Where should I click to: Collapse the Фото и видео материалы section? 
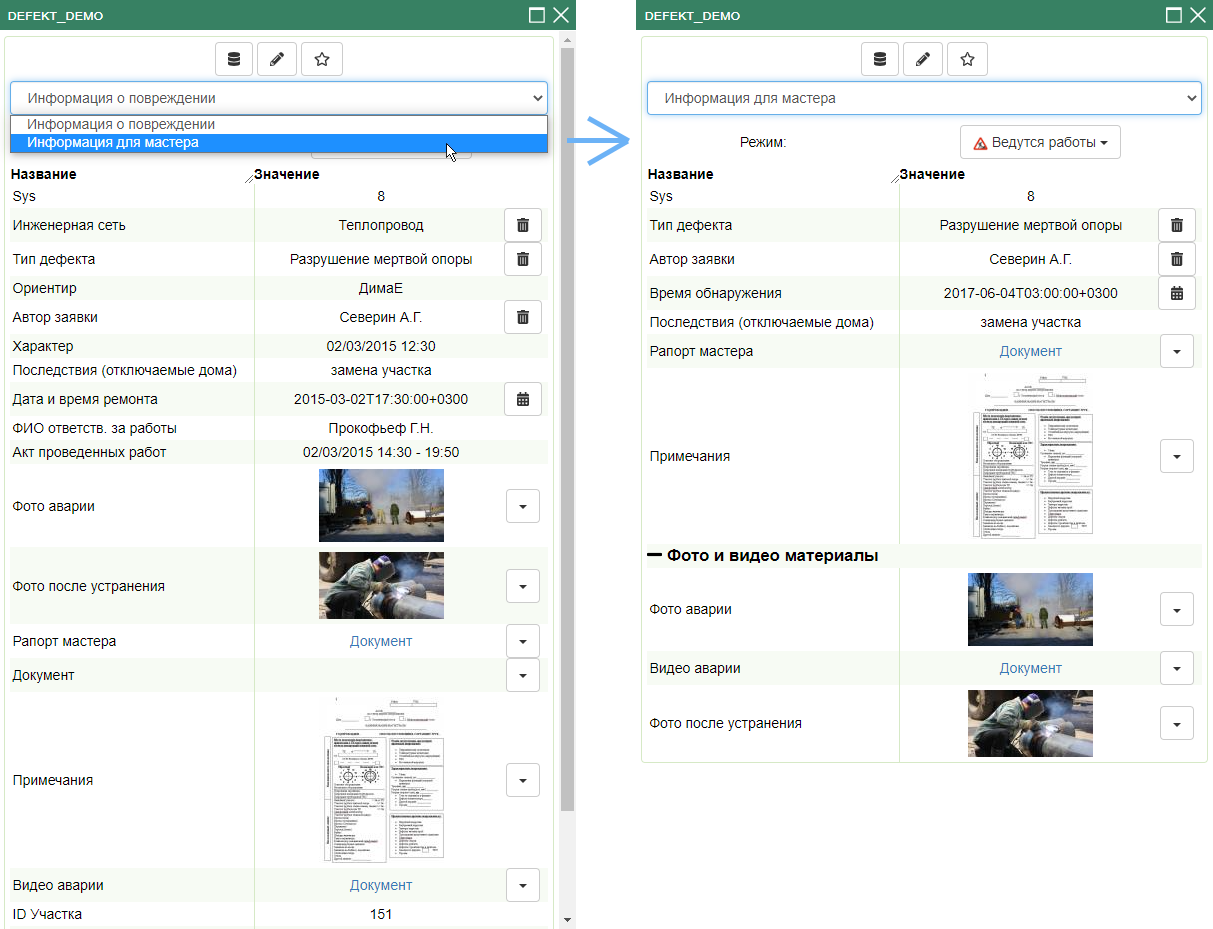pos(655,555)
